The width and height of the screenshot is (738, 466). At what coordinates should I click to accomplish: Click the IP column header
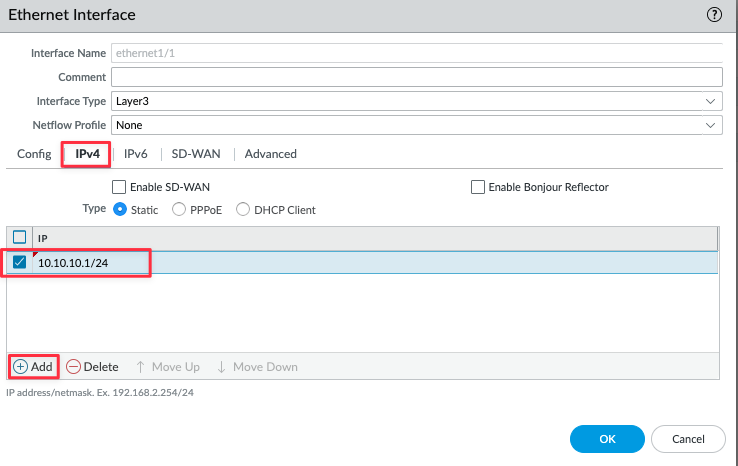[375, 238]
